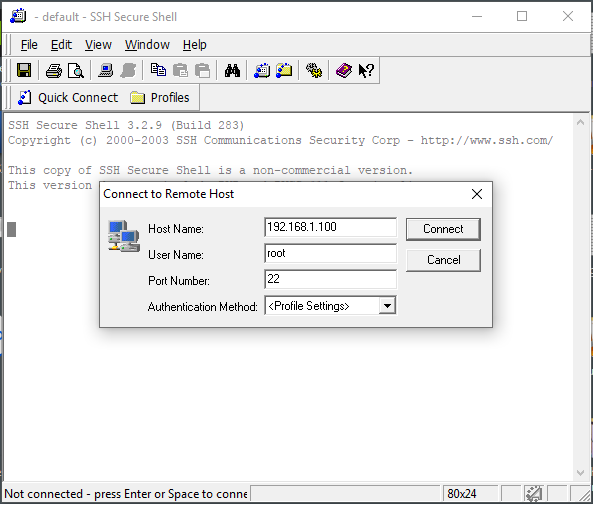Expand the Authentication Method dropdown arrow

click(x=387, y=306)
